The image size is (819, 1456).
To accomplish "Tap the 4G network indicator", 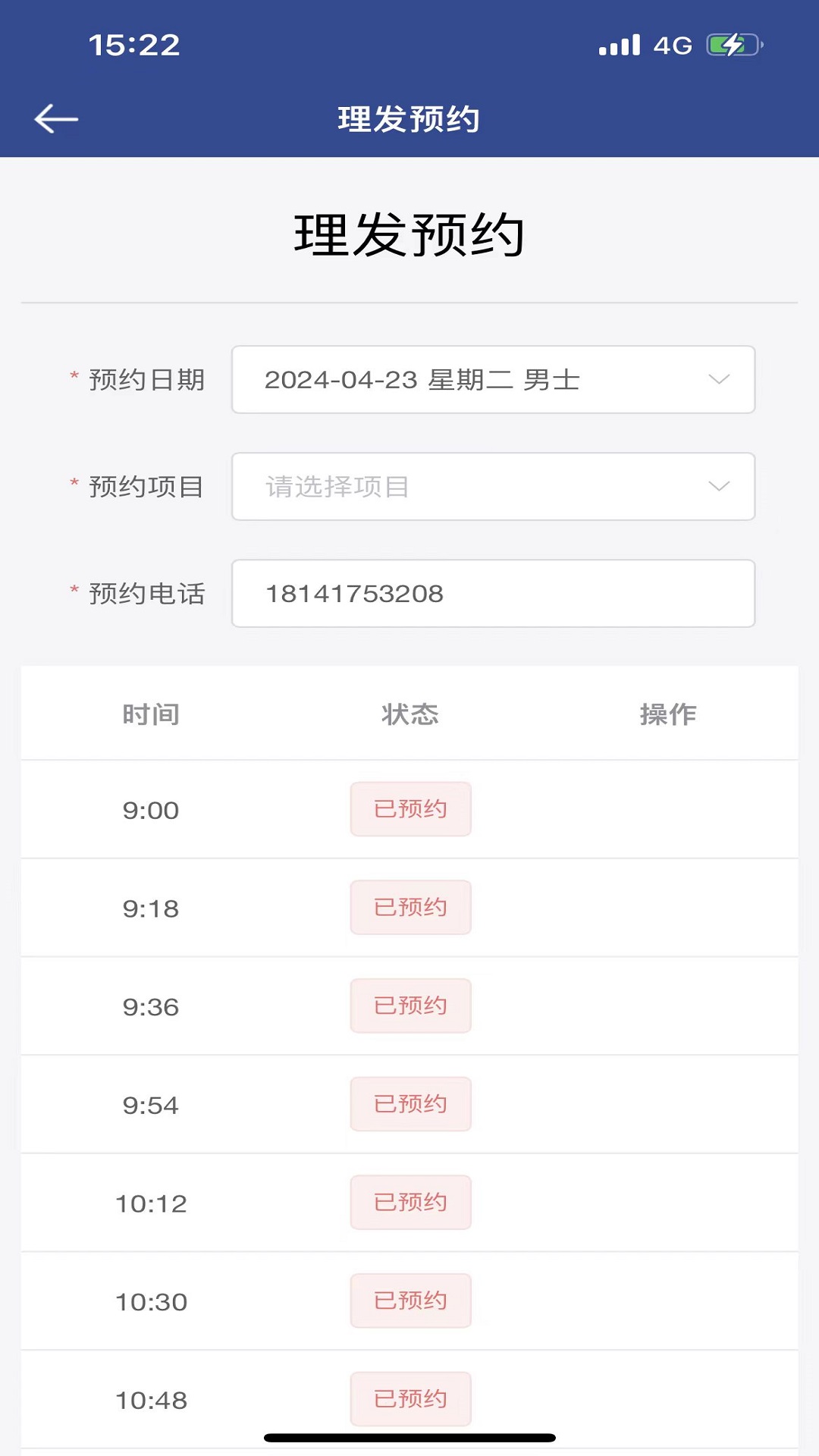I will (673, 45).
